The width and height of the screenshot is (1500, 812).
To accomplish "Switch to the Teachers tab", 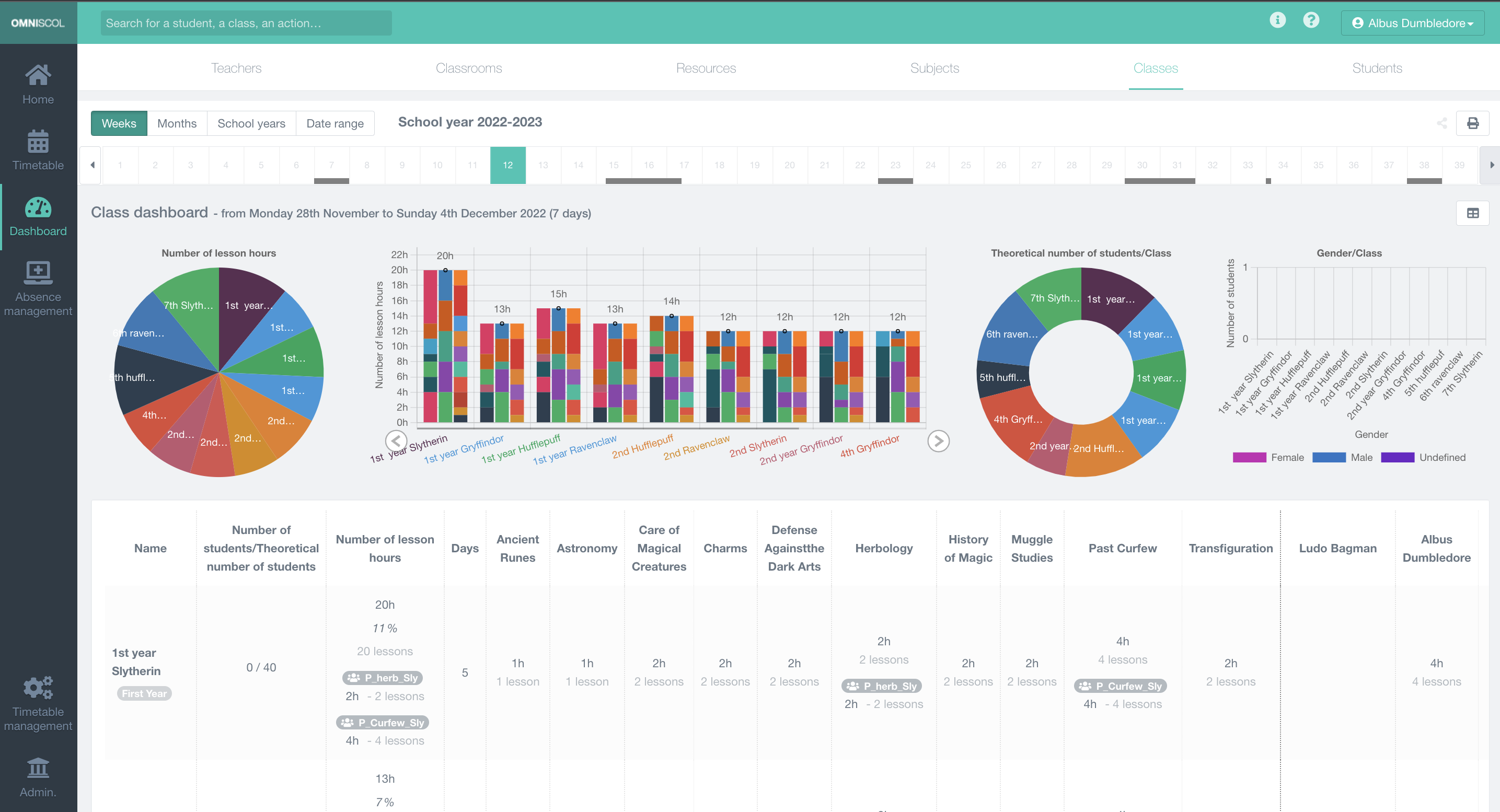I will click(236, 68).
